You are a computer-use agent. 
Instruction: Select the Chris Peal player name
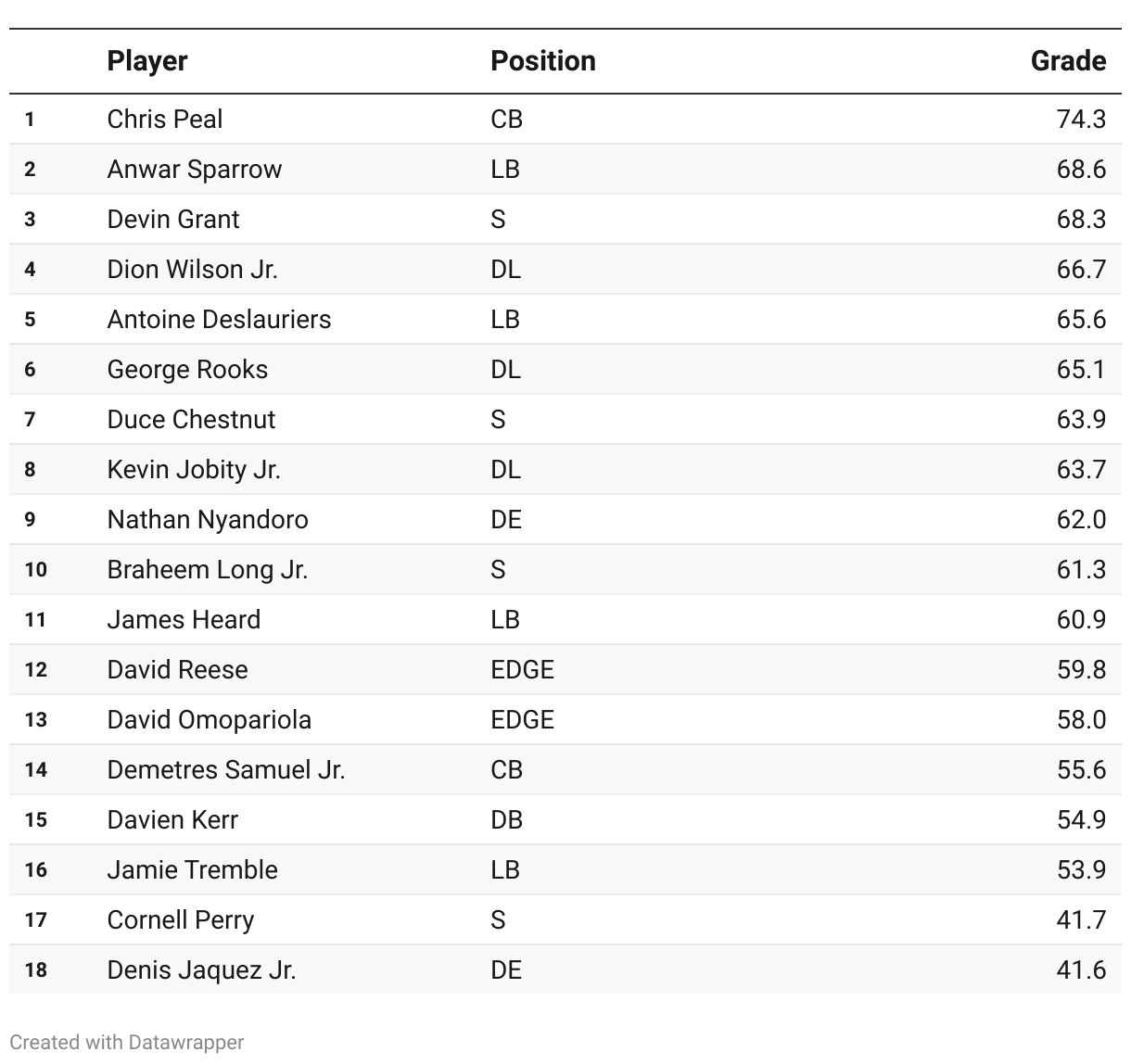[x=165, y=120]
